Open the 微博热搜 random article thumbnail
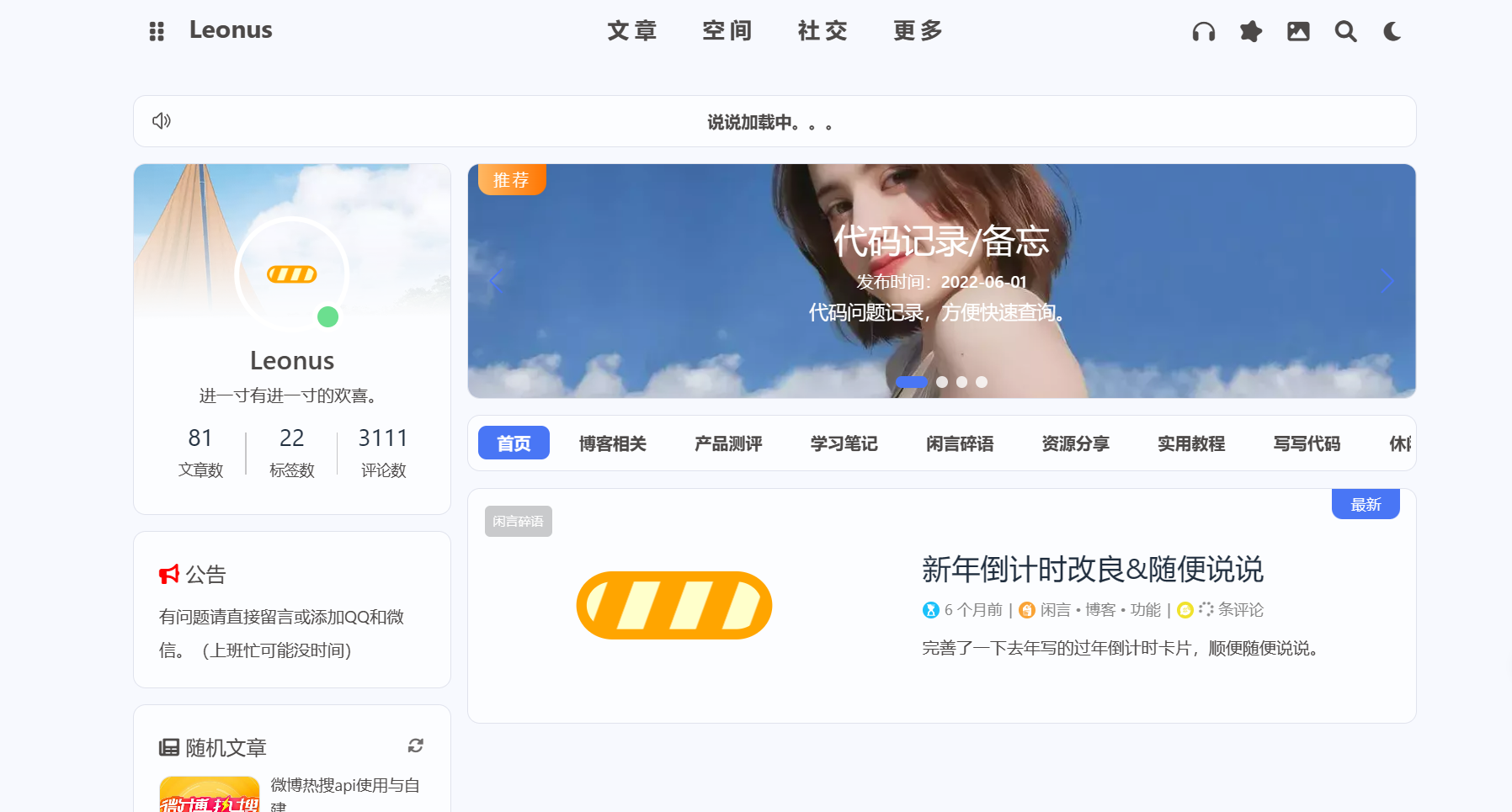1512x812 pixels. coord(210,794)
